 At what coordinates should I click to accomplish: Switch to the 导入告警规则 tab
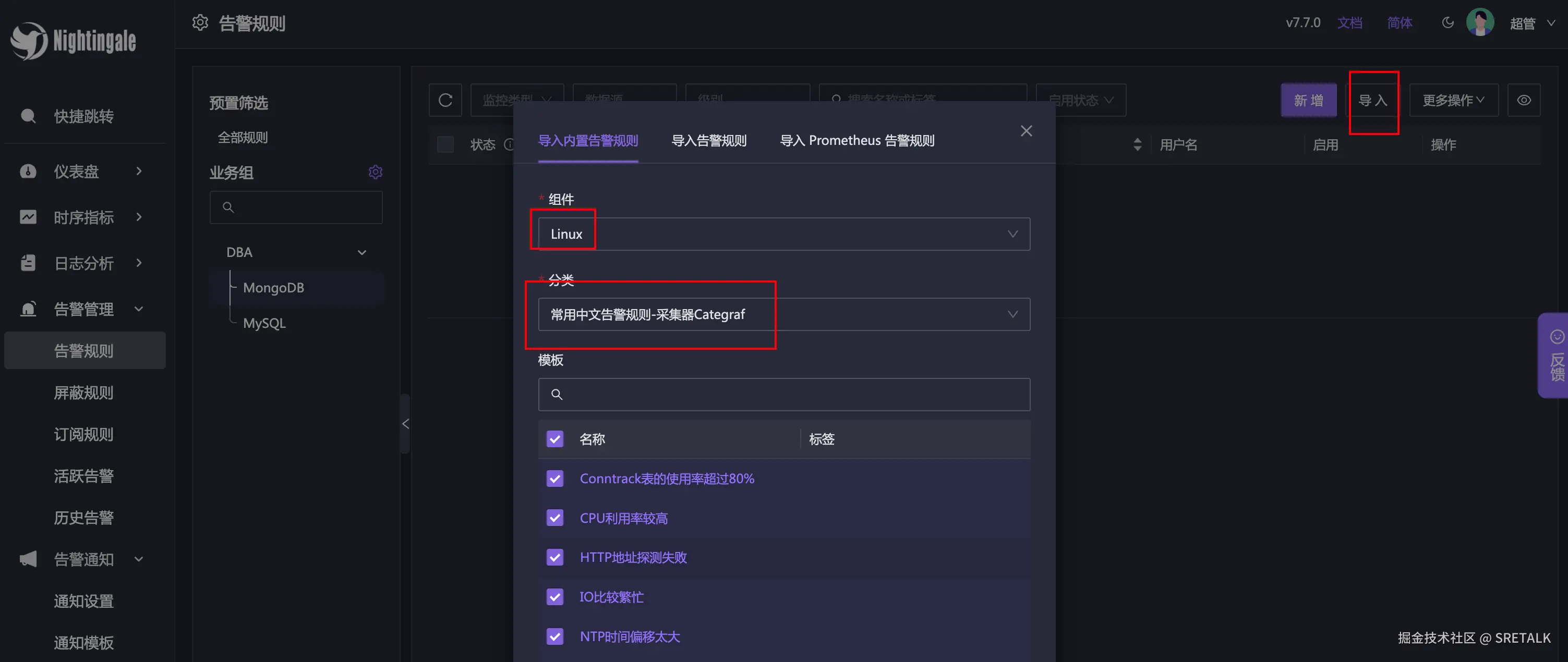pyautogui.click(x=708, y=140)
